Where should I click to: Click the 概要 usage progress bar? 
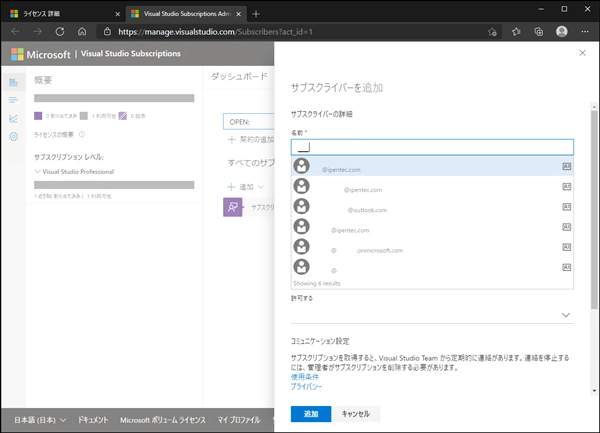[x=114, y=98]
